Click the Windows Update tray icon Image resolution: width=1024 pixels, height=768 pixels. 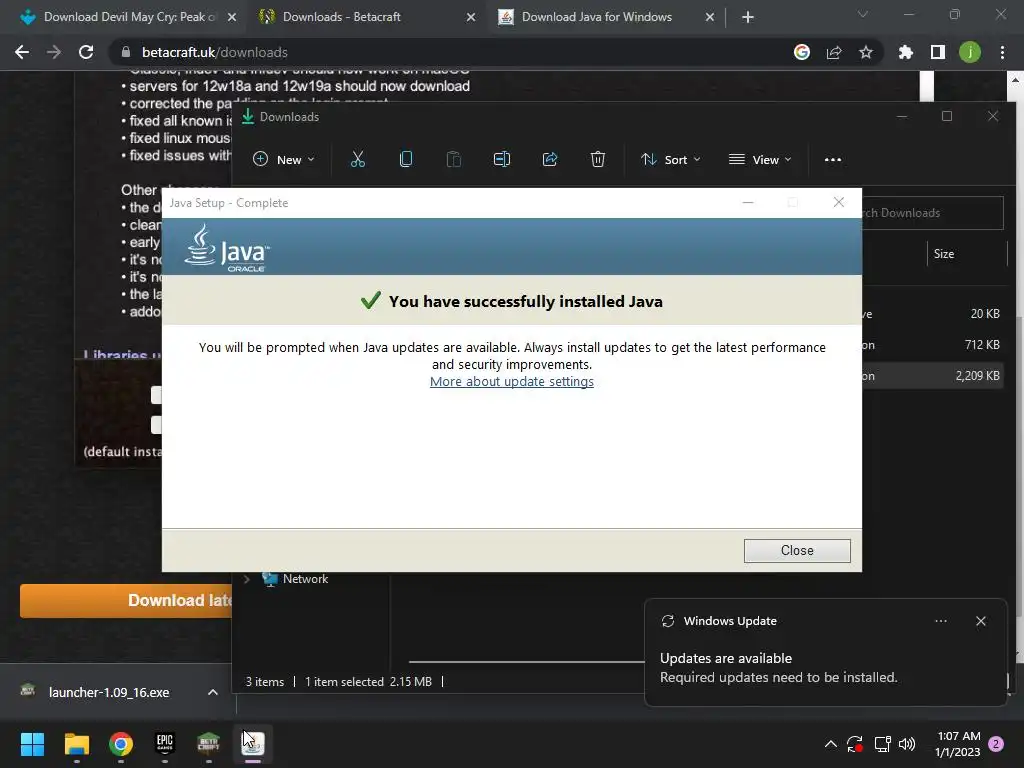[855, 744]
